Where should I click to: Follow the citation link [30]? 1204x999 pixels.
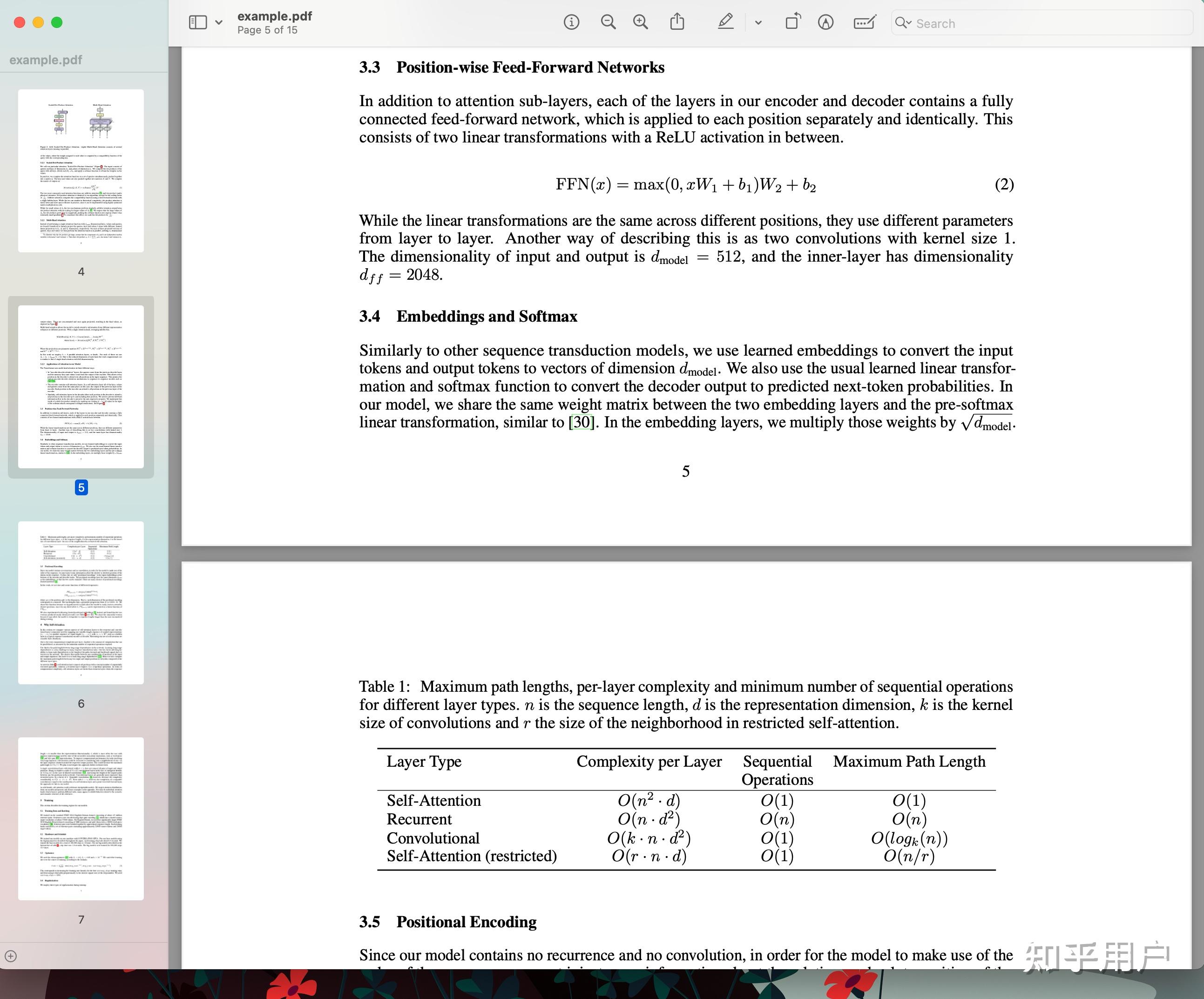point(582,422)
